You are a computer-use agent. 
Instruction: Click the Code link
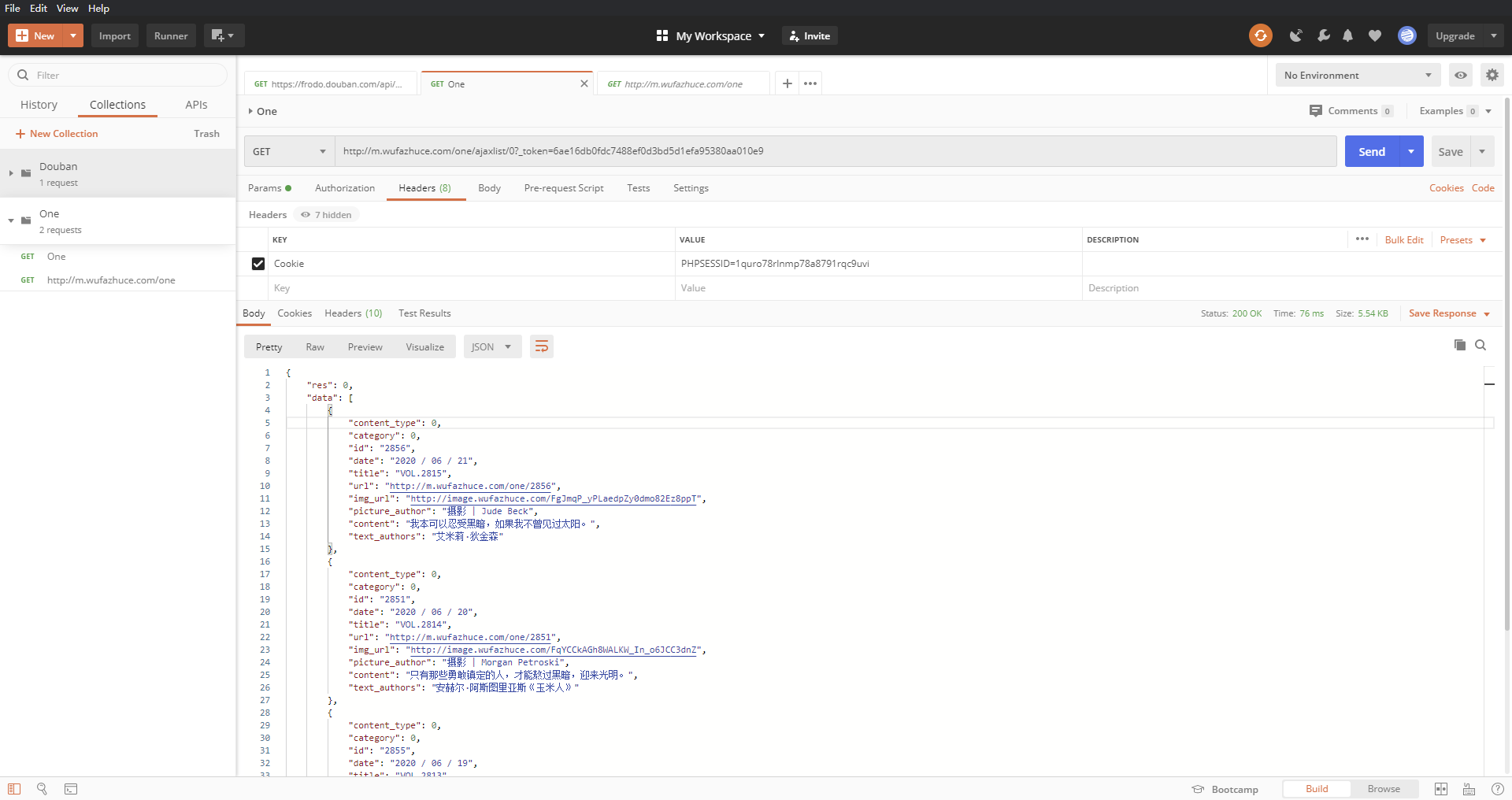pos(1483,187)
